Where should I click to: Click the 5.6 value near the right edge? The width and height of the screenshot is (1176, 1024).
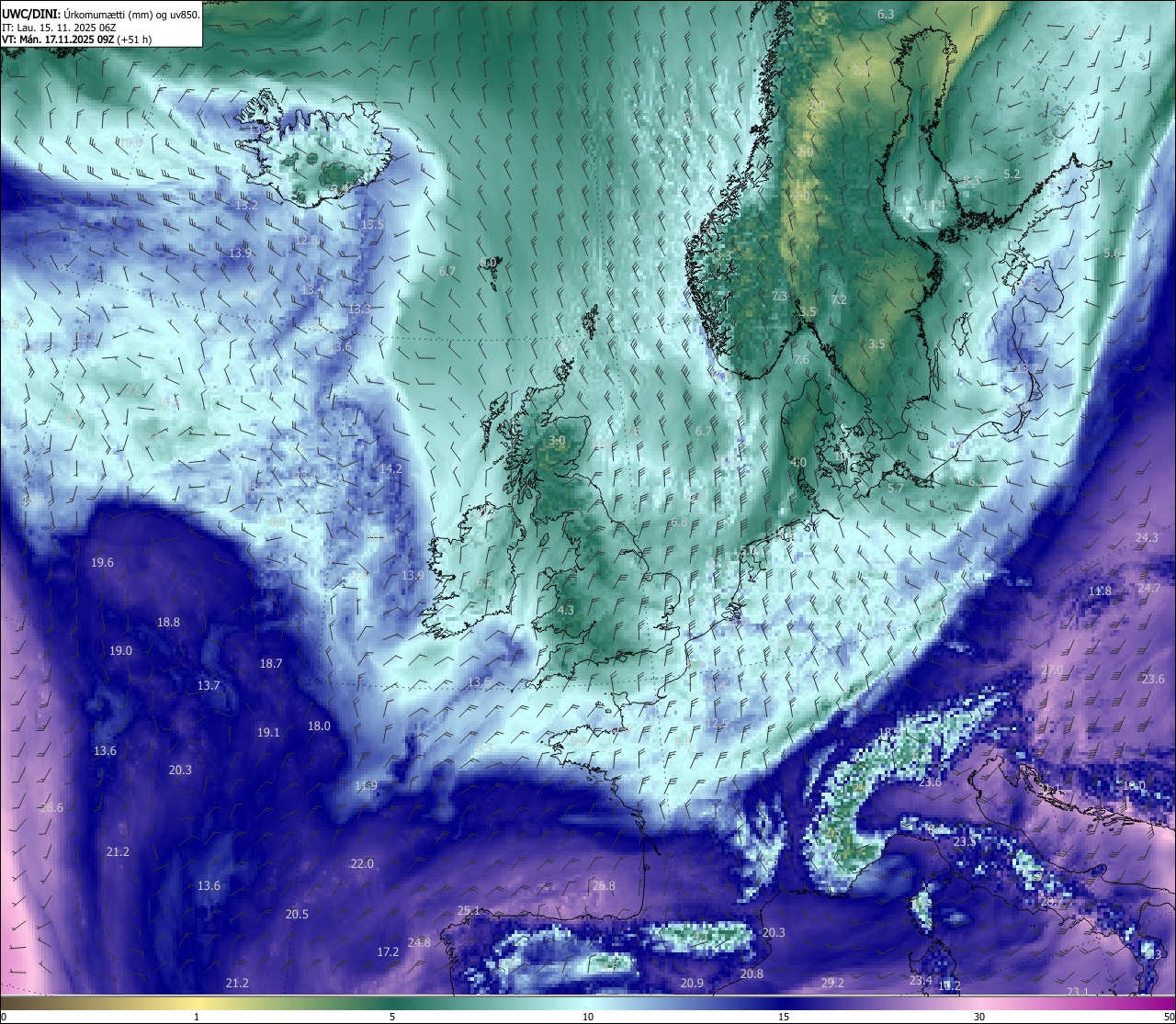click(x=1112, y=253)
